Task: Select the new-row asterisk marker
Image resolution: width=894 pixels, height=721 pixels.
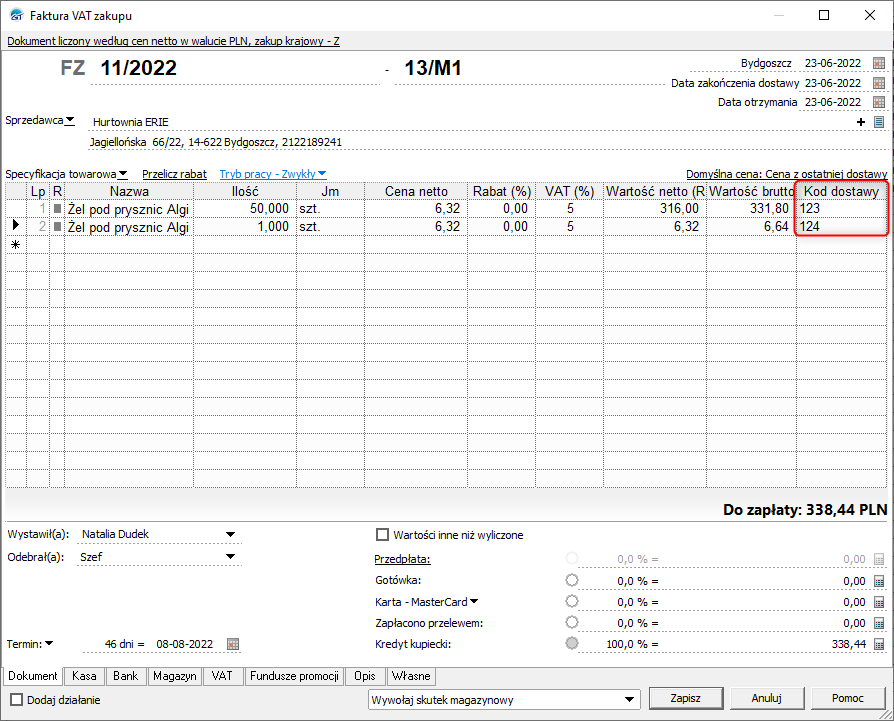Action: click(x=15, y=245)
